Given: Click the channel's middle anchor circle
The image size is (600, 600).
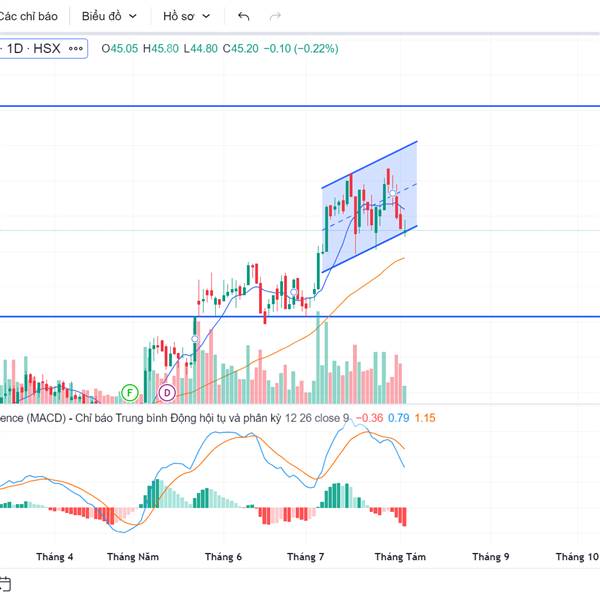Looking at the screenshot, I should coord(393,193).
